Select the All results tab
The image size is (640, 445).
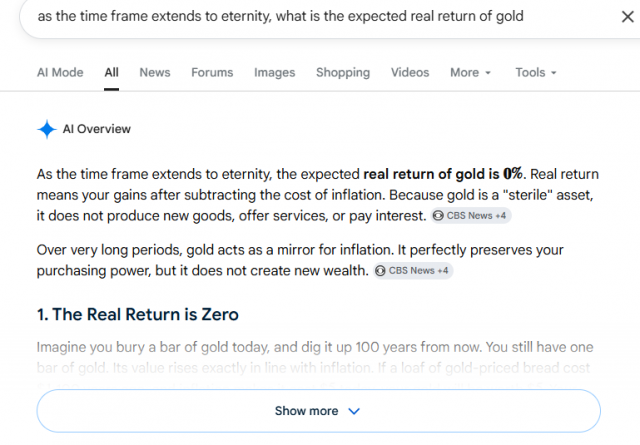(x=111, y=72)
